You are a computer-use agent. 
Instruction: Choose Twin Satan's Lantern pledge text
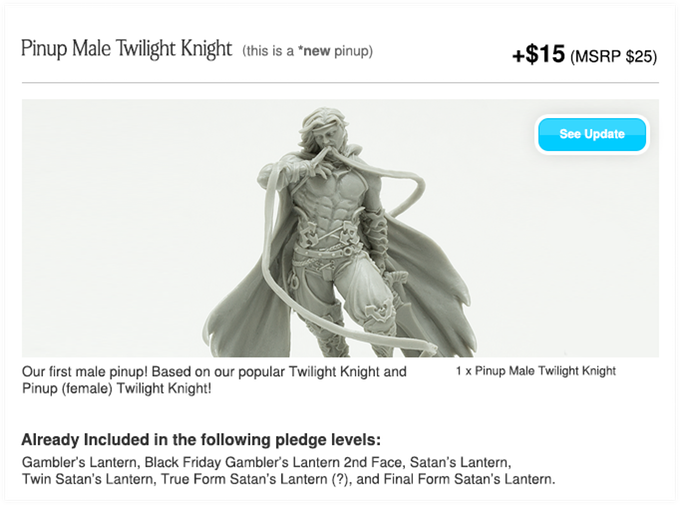pyautogui.click(x=88, y=479)
